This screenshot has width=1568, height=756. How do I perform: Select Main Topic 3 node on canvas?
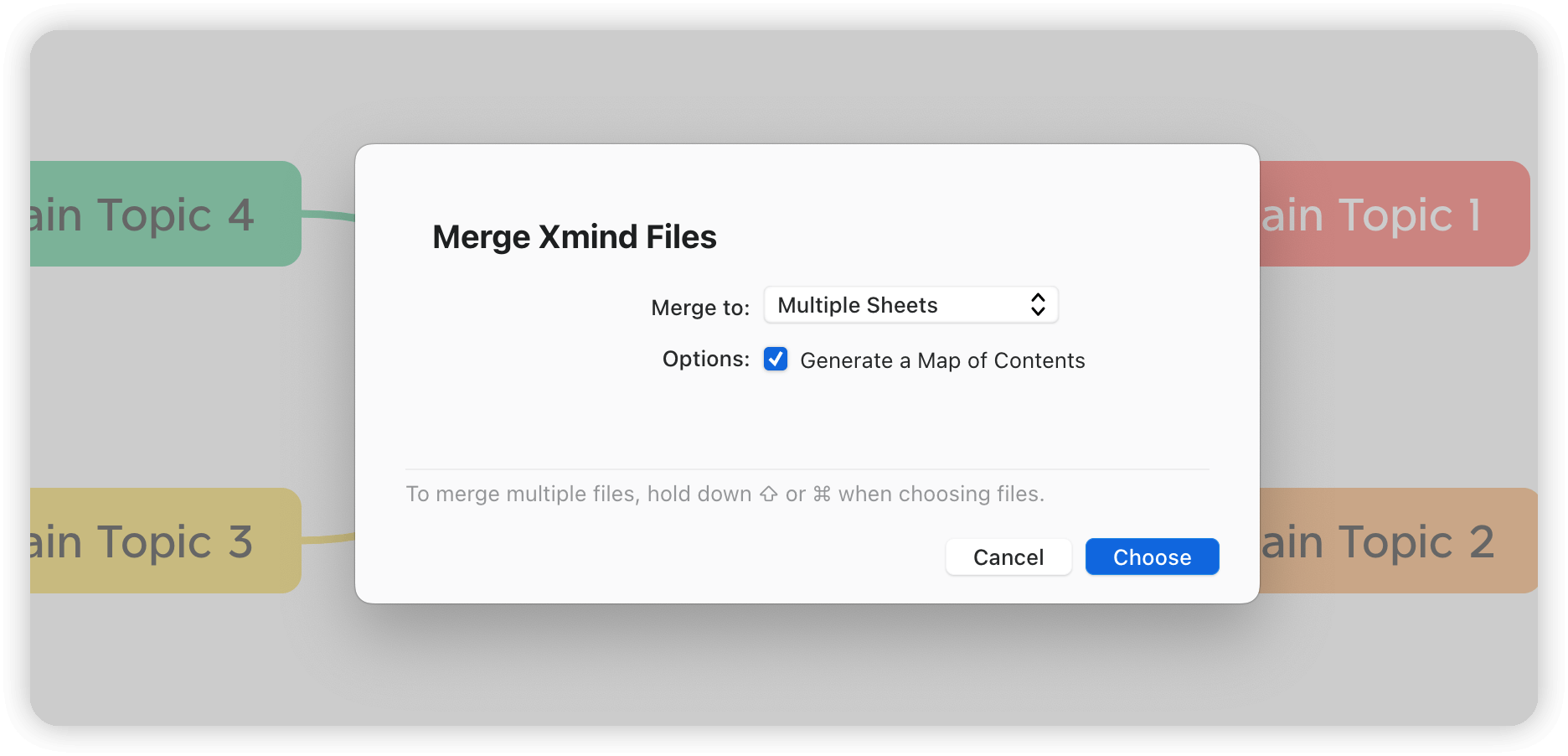pos(165,541)
